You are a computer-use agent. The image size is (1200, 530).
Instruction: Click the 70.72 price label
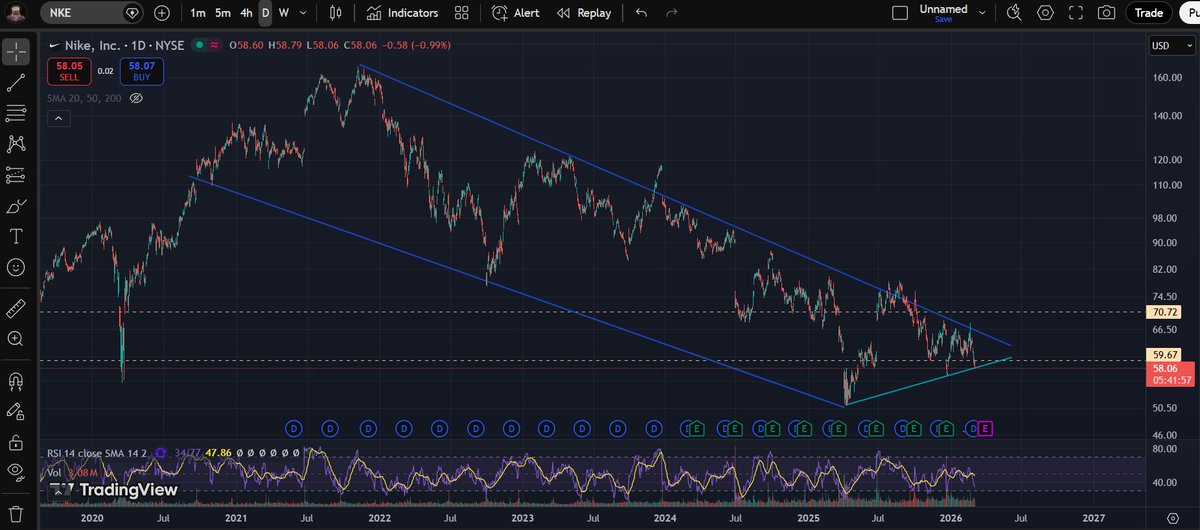point(1166,312)
